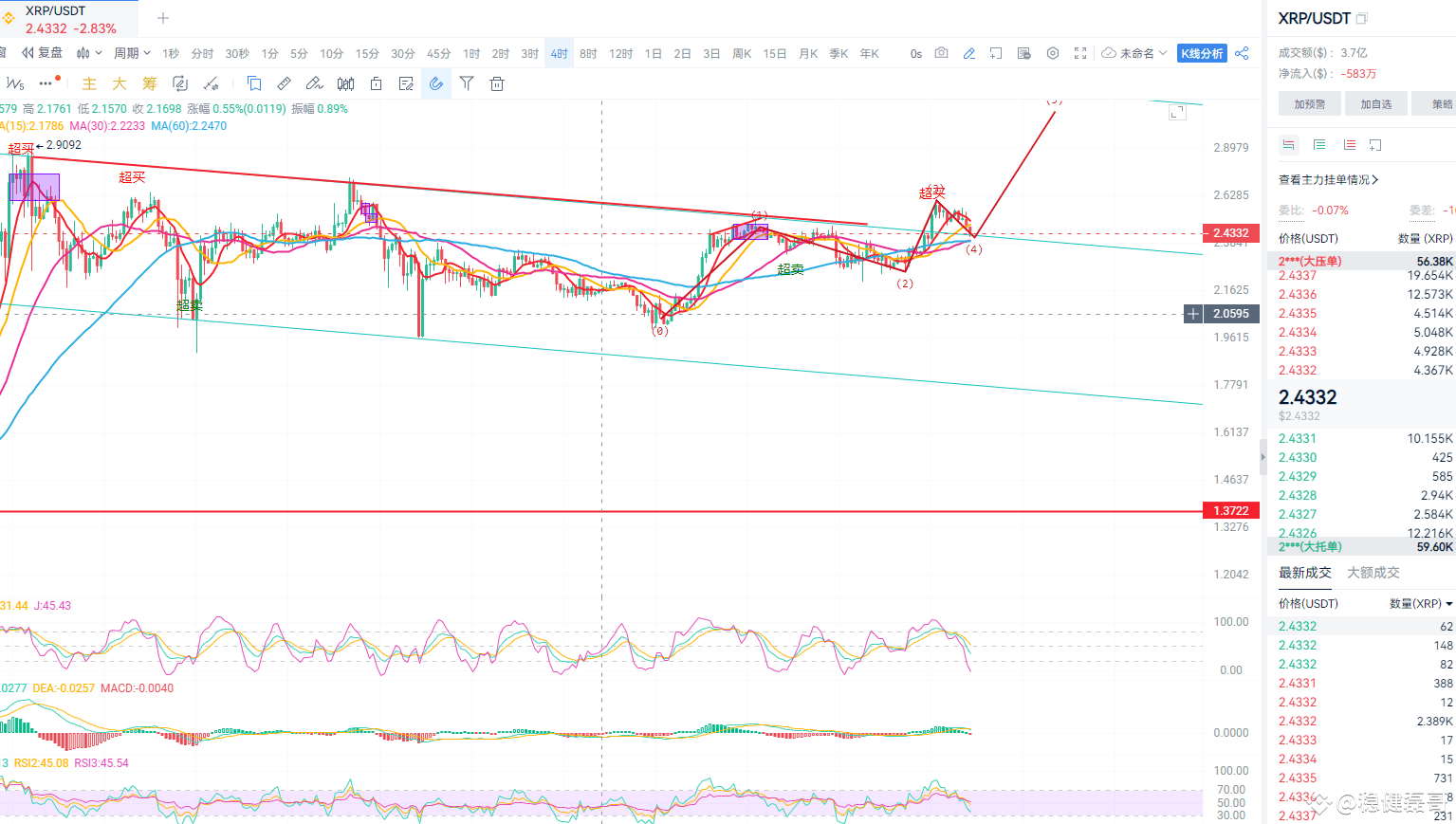Switch to 大额成交 tab
The image size is (1456, 824).
coord(1373,573)
